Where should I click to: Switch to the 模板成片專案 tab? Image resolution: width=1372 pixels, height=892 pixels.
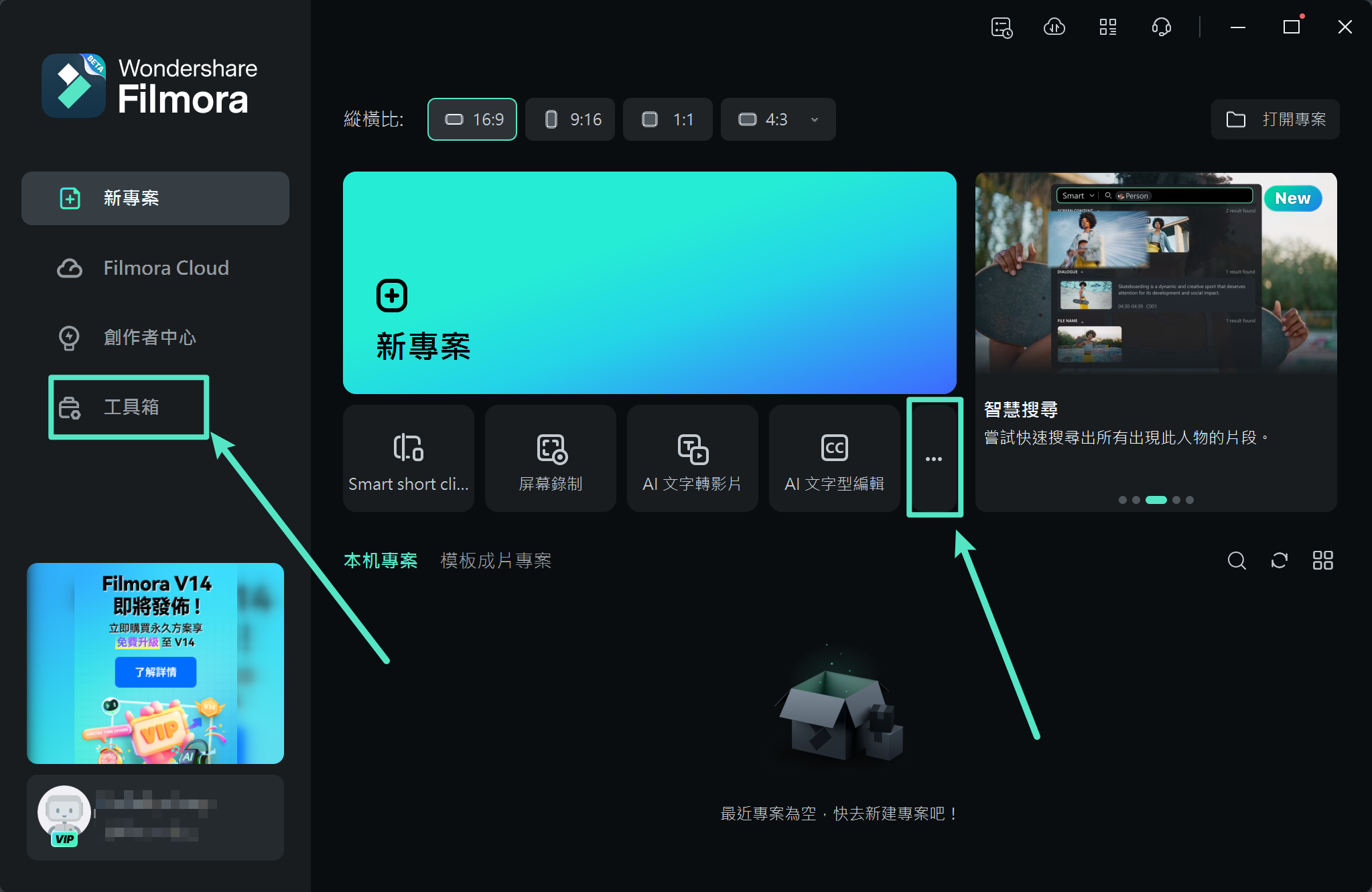click(496, 561)
